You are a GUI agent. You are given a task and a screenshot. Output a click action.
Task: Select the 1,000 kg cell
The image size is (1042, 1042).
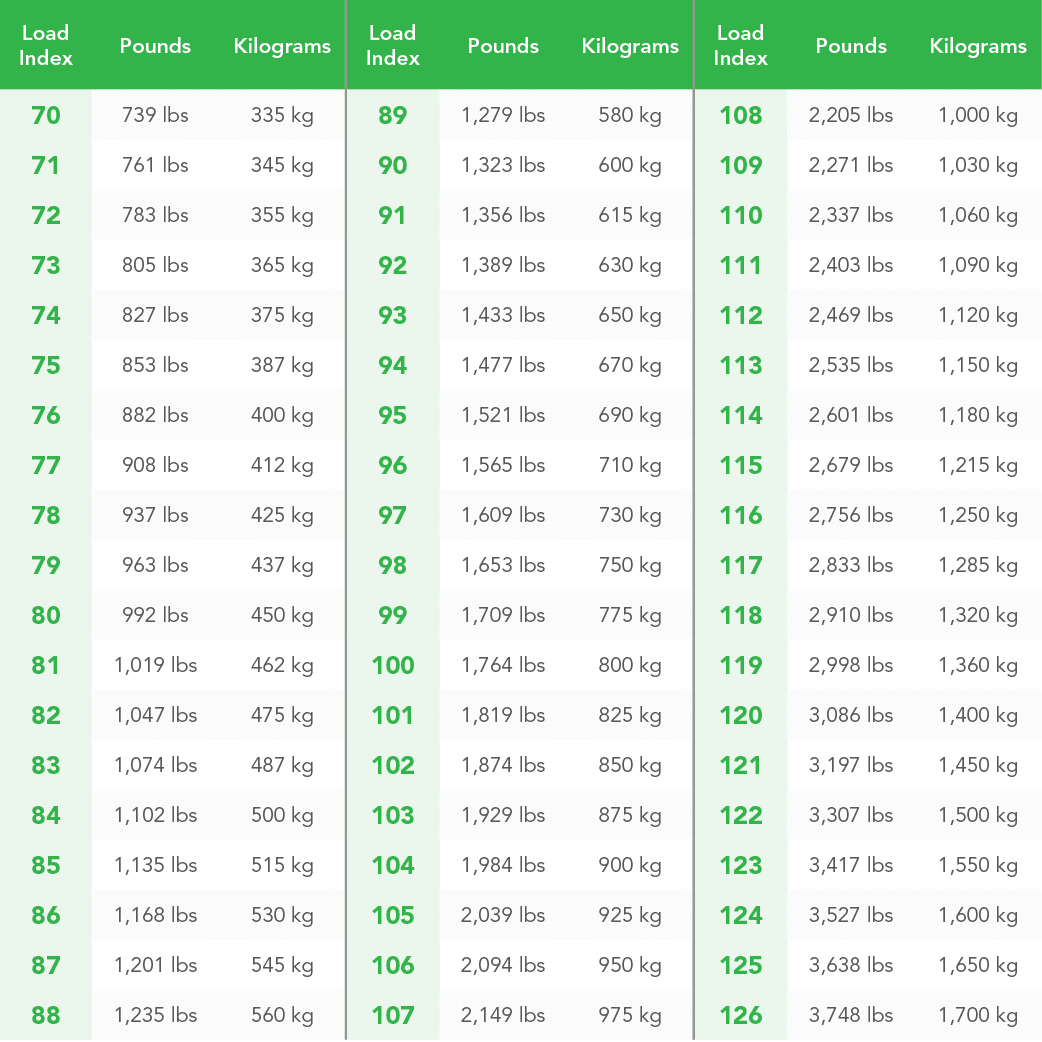click(x=978, y=116)
